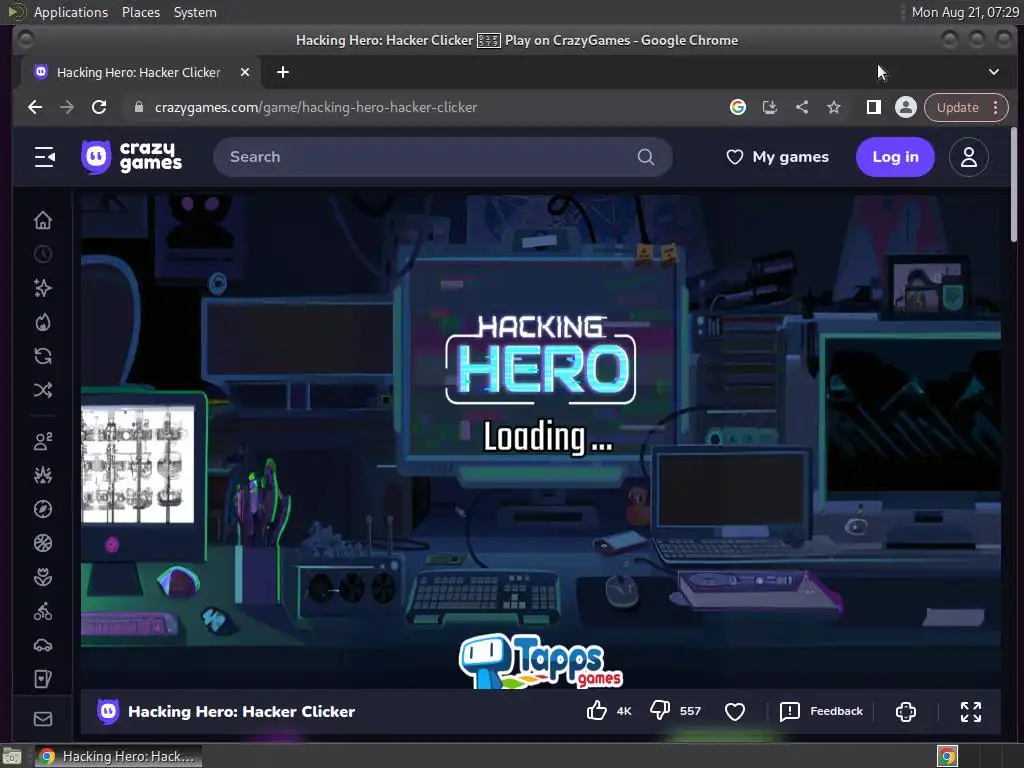Add game to favorites heart icon
The image size is (1024, 768).
tap(735, 711)
